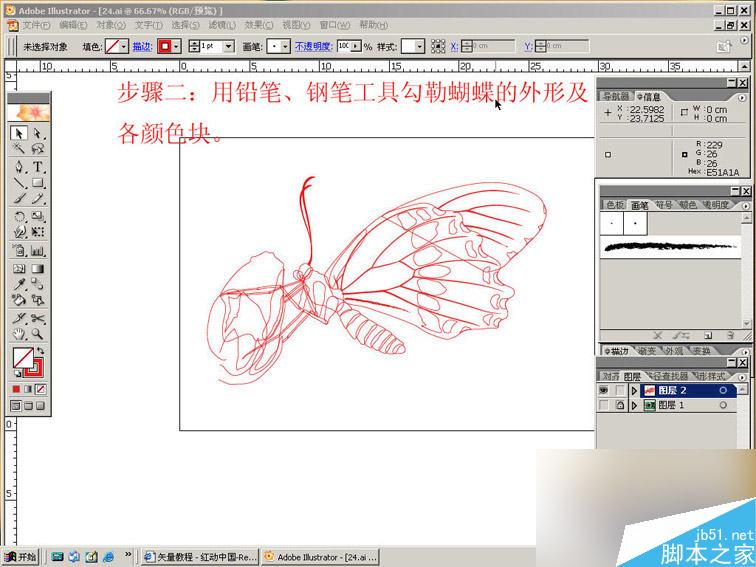
Task: Expand 图层 2 disclosure triangle
Action: coord(634,391)
